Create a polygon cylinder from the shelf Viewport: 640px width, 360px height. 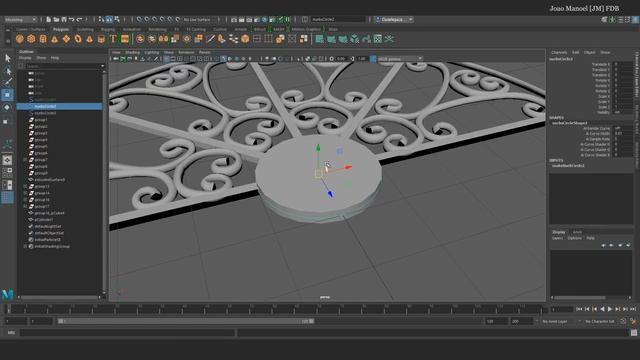43,39
